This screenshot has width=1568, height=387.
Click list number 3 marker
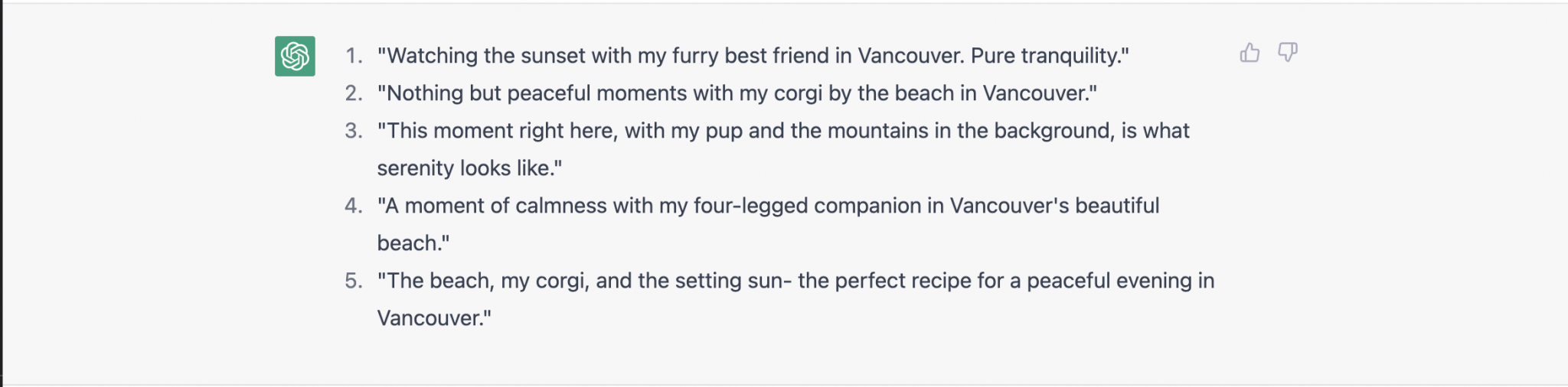point(354,131)
